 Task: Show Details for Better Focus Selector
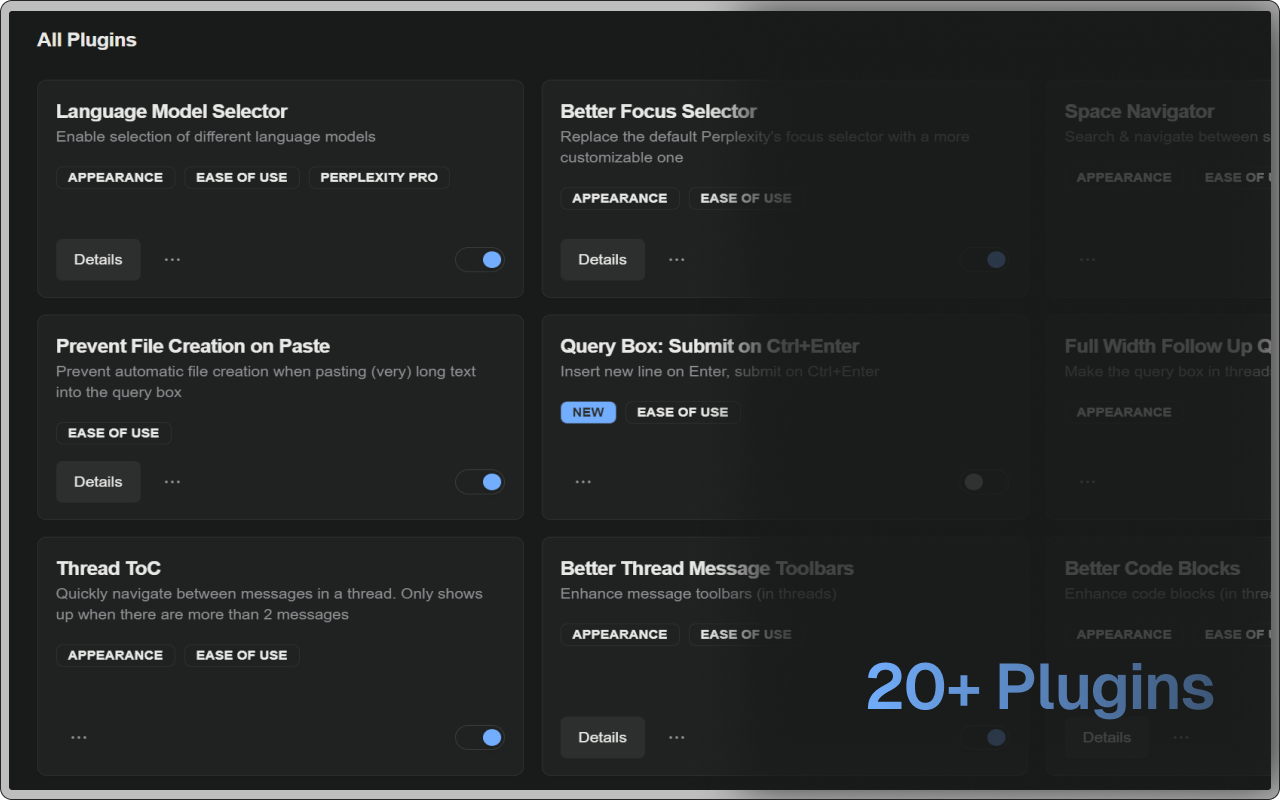(x=602, y=260)
